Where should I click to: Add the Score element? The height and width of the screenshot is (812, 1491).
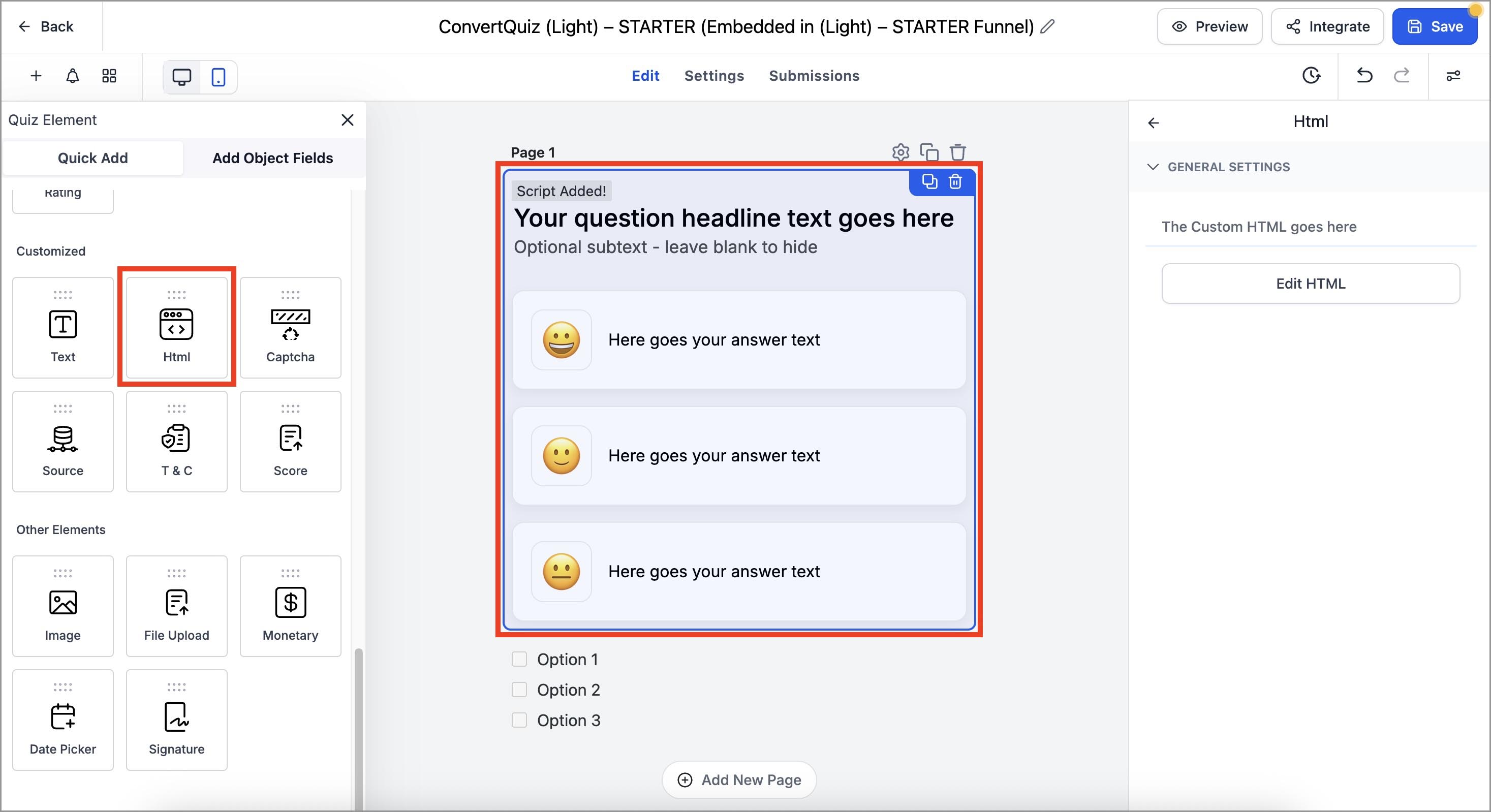click(290, 442)
